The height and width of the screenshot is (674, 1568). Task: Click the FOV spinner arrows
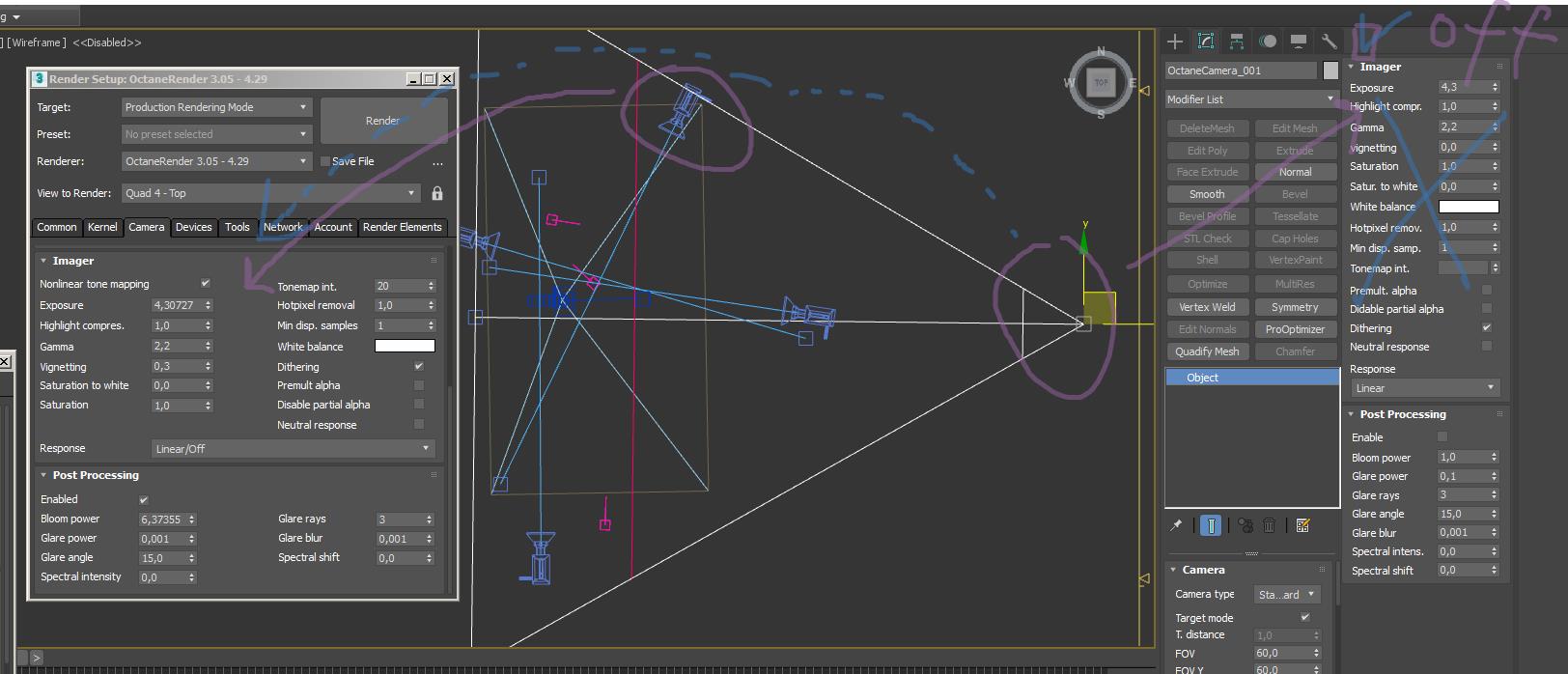(1316, 654)
